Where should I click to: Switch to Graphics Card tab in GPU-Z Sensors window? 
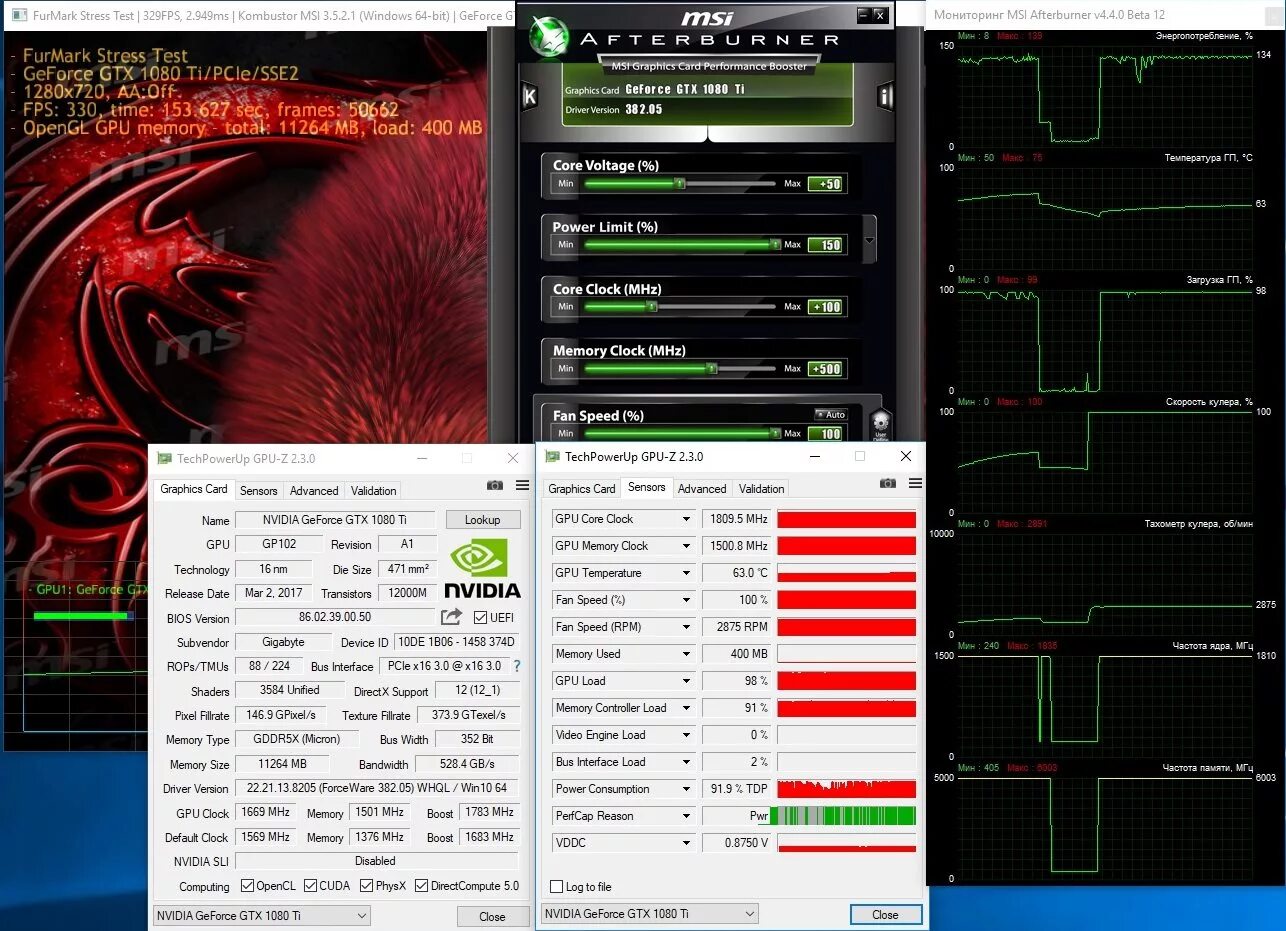point(582,489)
